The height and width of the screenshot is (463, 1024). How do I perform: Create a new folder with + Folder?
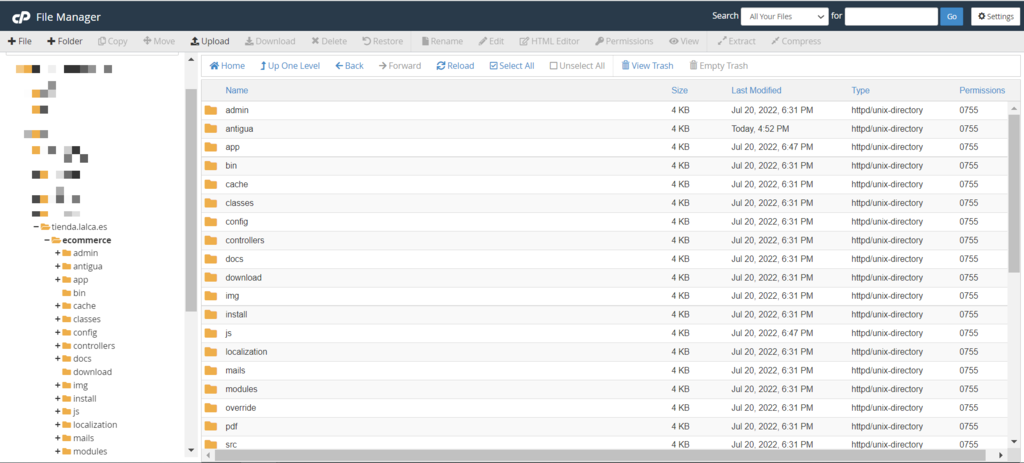pos(65,41)
